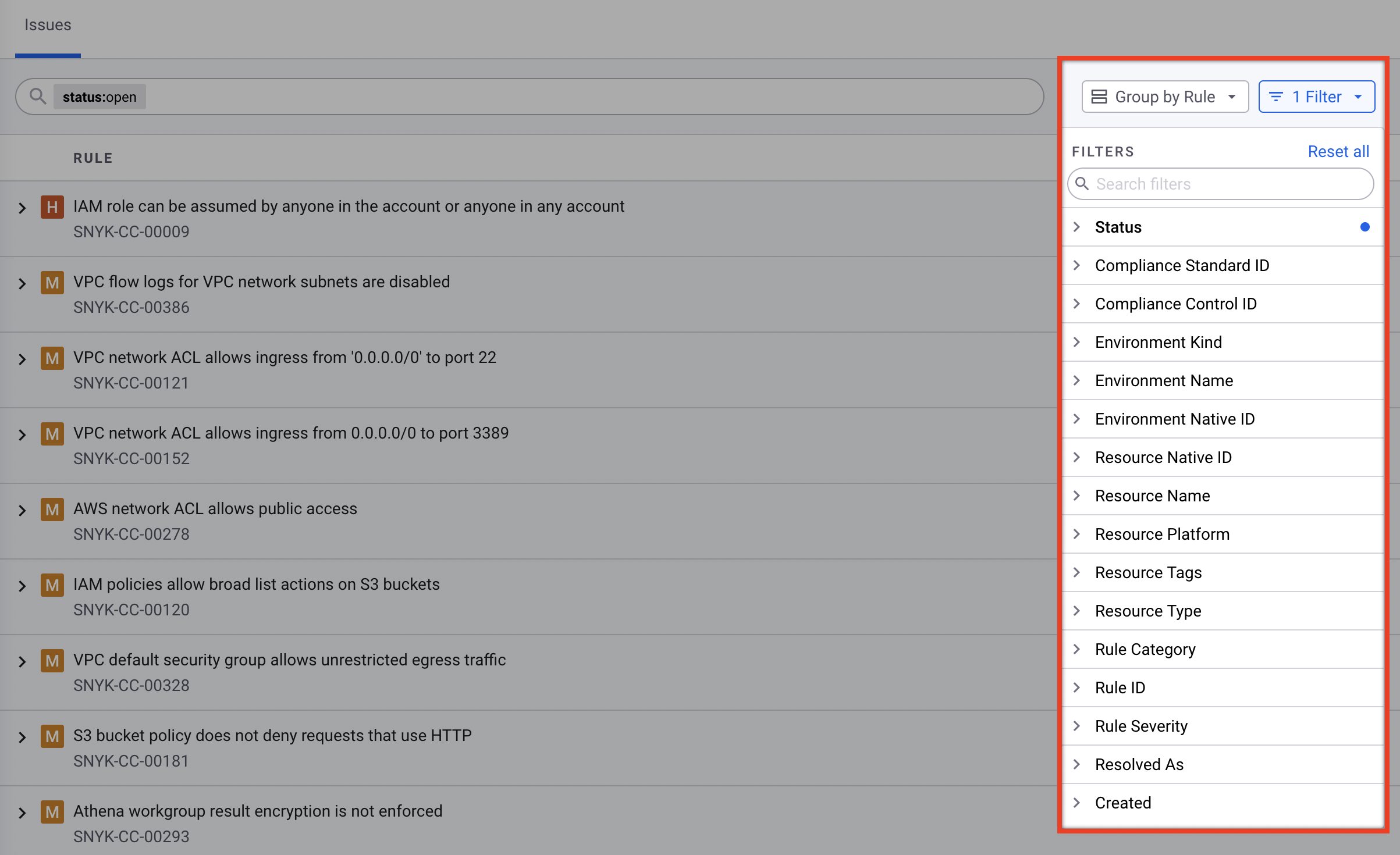Click the blue active-filter dot beside Status
Screen dimensions: 1400x855
1365,227
